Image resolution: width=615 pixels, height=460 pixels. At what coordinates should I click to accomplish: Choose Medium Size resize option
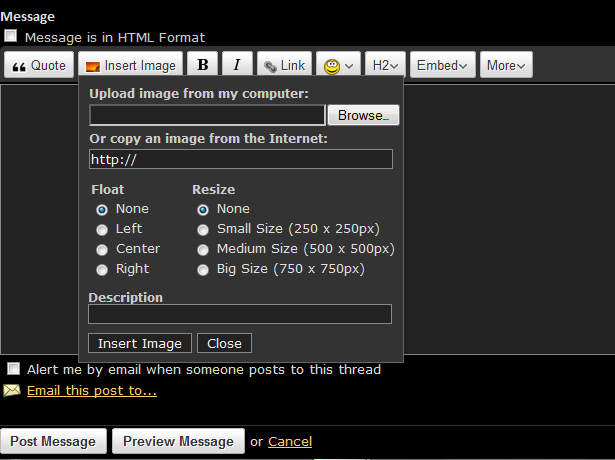pyautogui.click(x=203, y=249)
